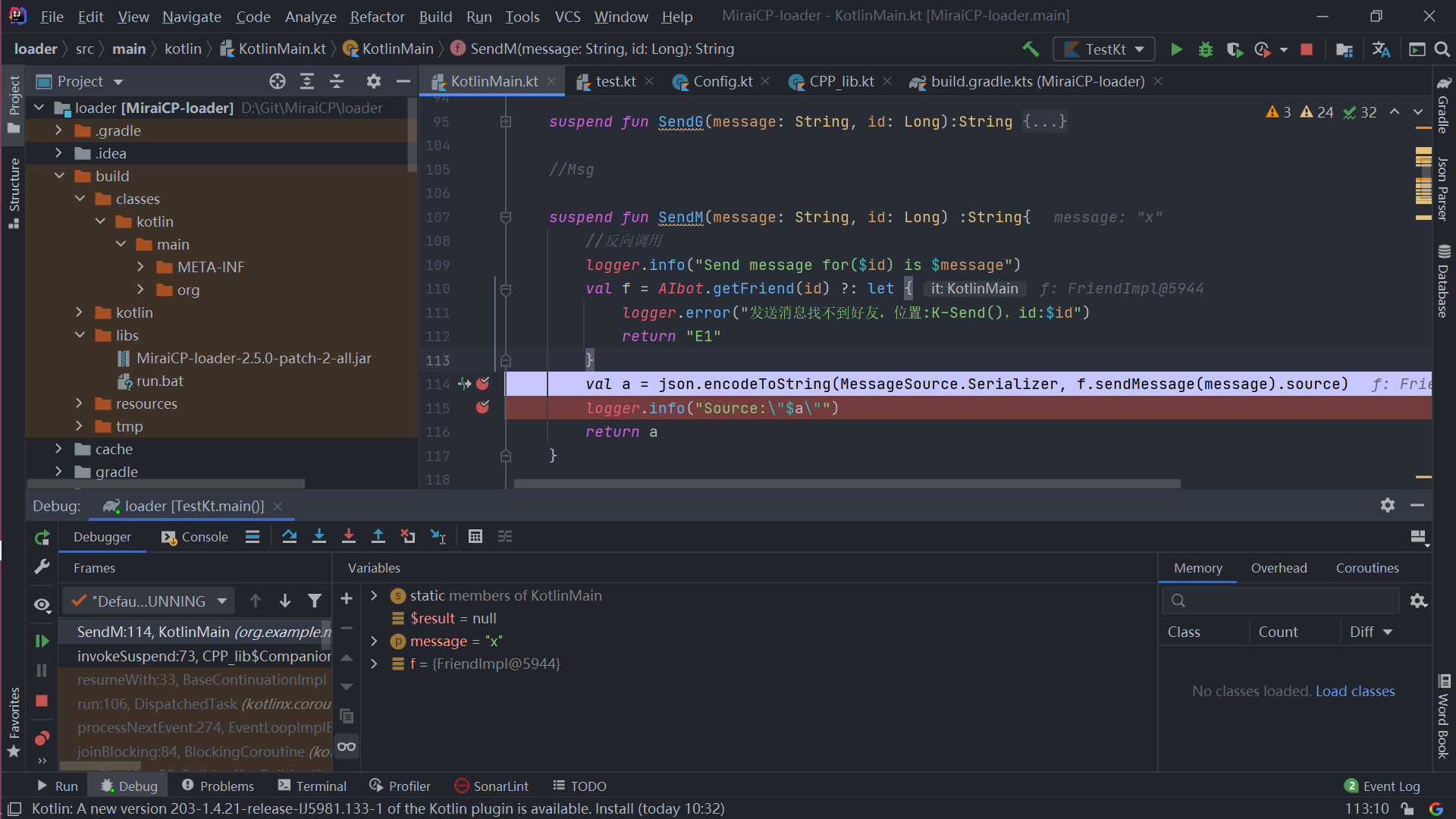The width and height of the screenshot is (1456, 819).
Task: Click the Memory panel search field
Action: [x=1282, y=600]
